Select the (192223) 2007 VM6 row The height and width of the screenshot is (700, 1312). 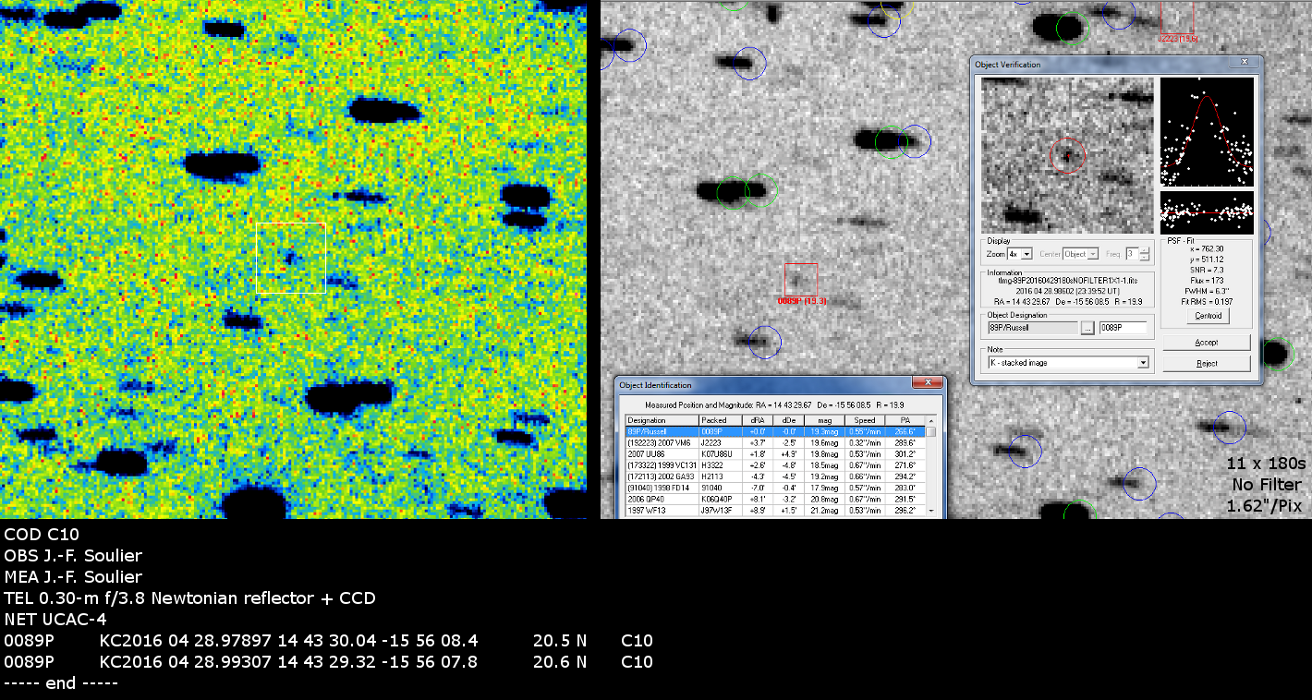[656, 441]
